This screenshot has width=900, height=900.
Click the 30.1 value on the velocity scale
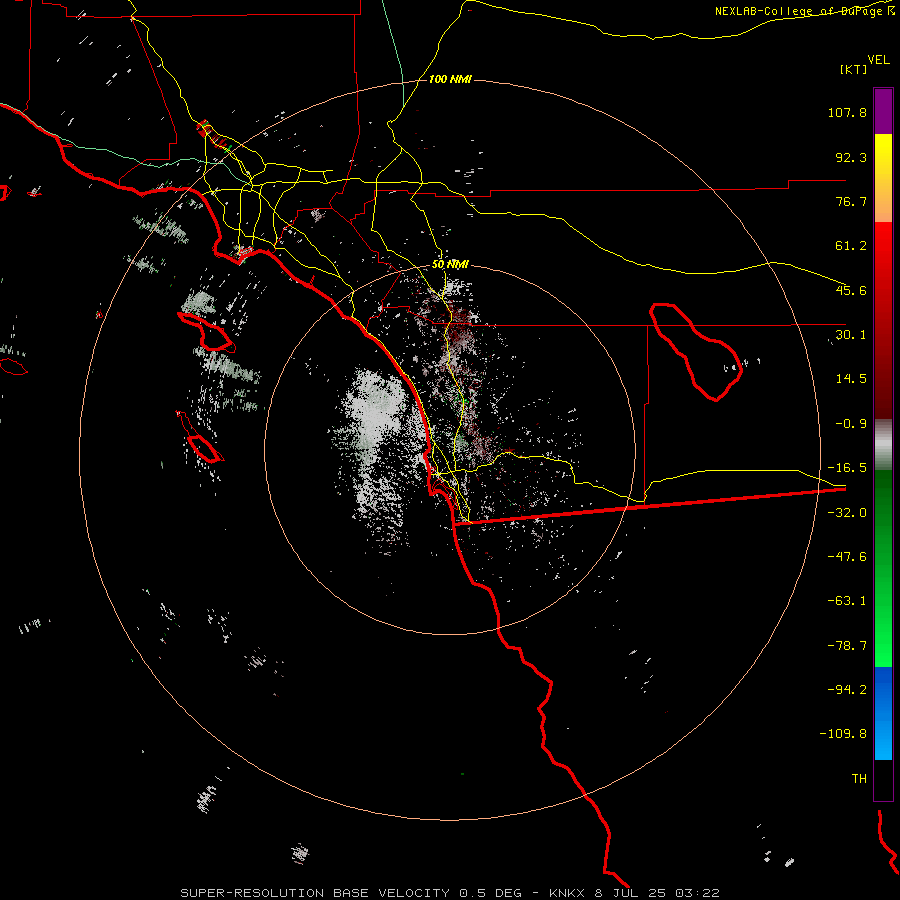click(x=851, y=335)
